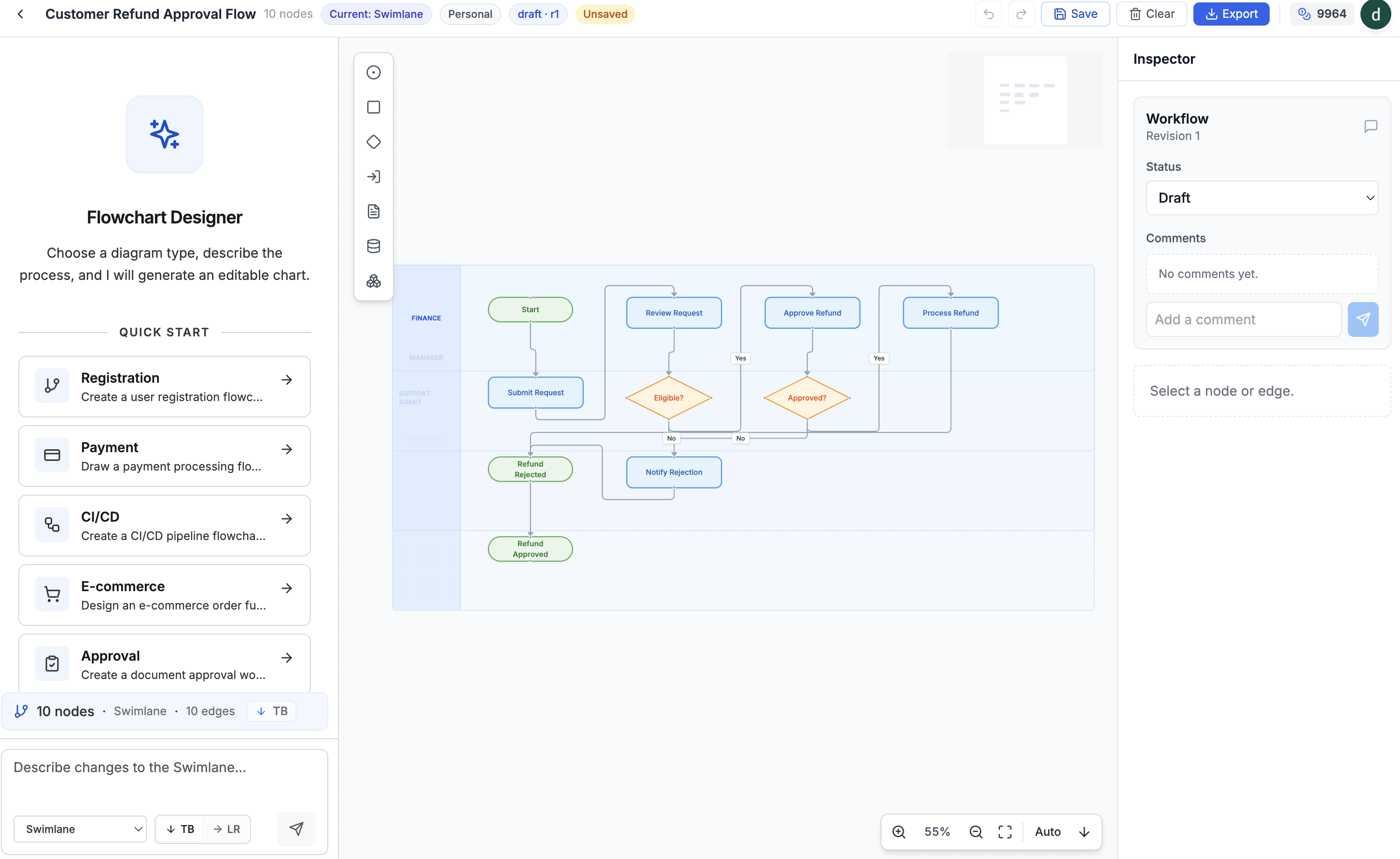Image resolution: width=1400 pixels, height=859 pixels.
Task: Open the Payment quick start
Action: pyautogui.click(x=165, y=456)
